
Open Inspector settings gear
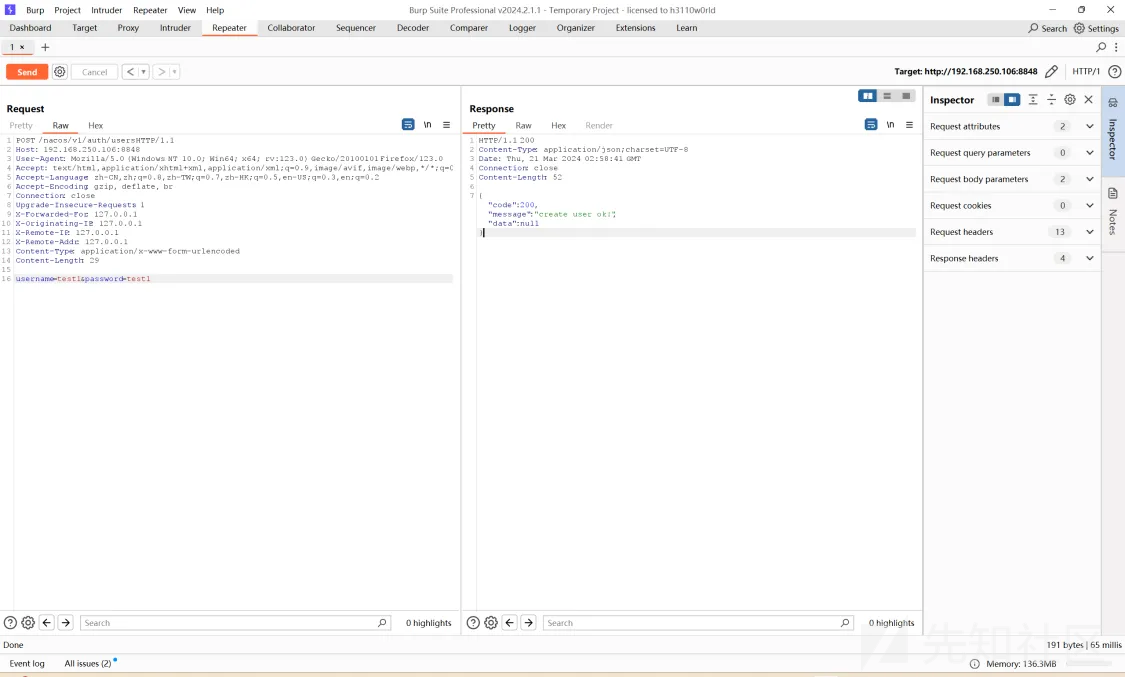click(1070, 100)
